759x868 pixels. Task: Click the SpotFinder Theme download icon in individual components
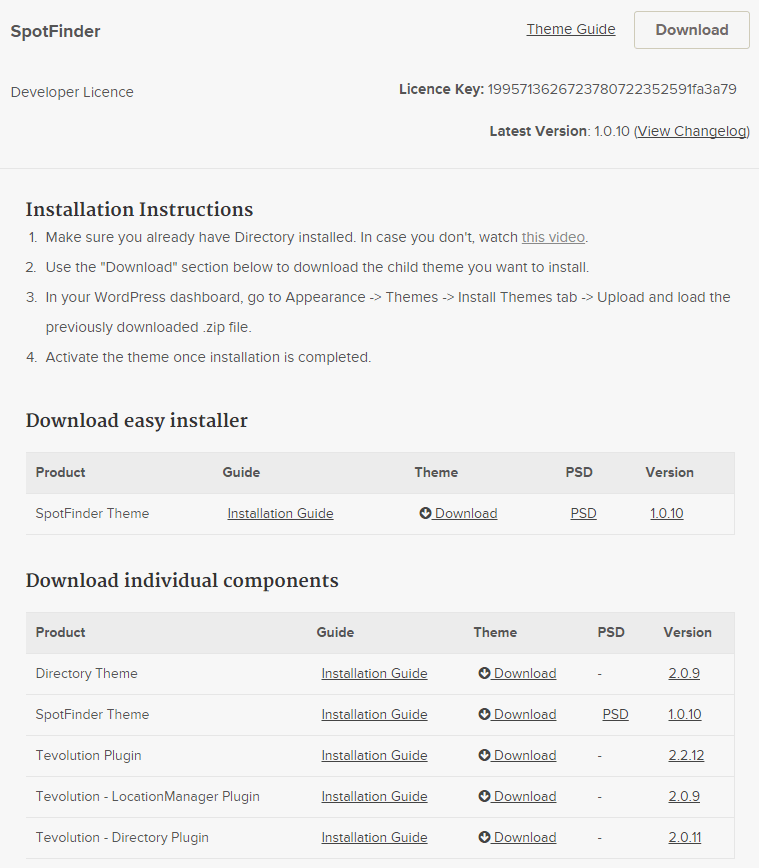pos(484,714)
